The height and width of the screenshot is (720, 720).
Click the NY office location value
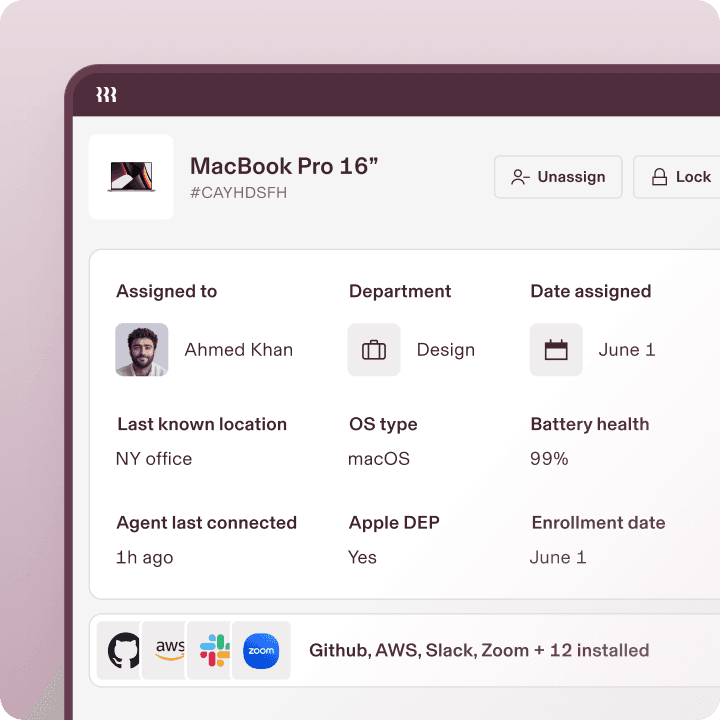pyautogui.click(x=154, y=459)
